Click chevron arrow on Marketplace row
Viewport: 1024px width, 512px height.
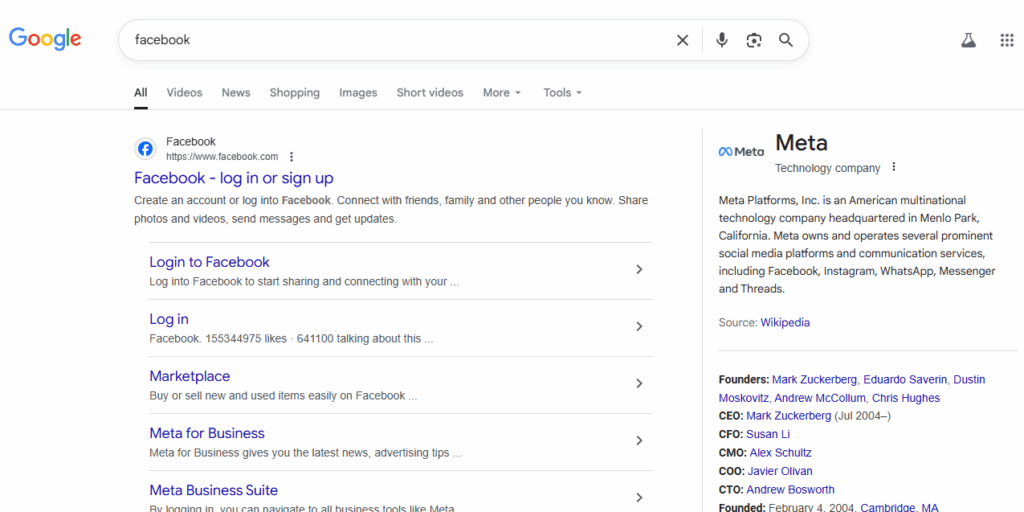[x=639, y=383]
